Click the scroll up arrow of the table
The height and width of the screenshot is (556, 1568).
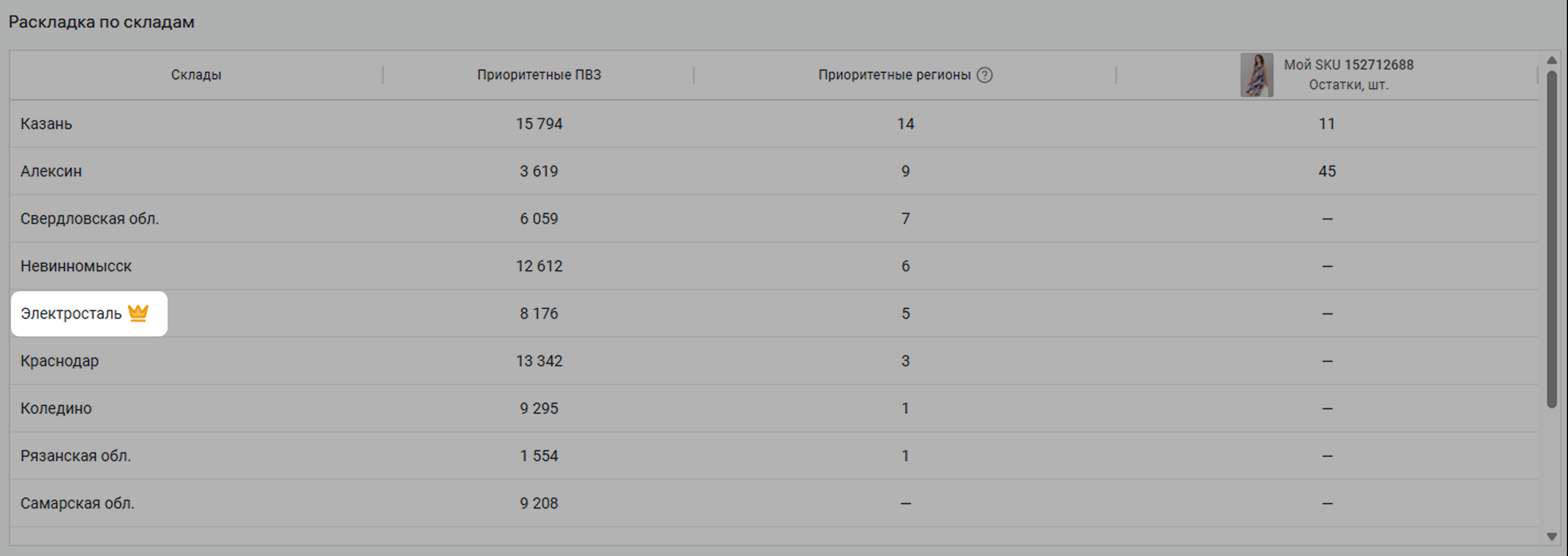[x=1551, y=60]
